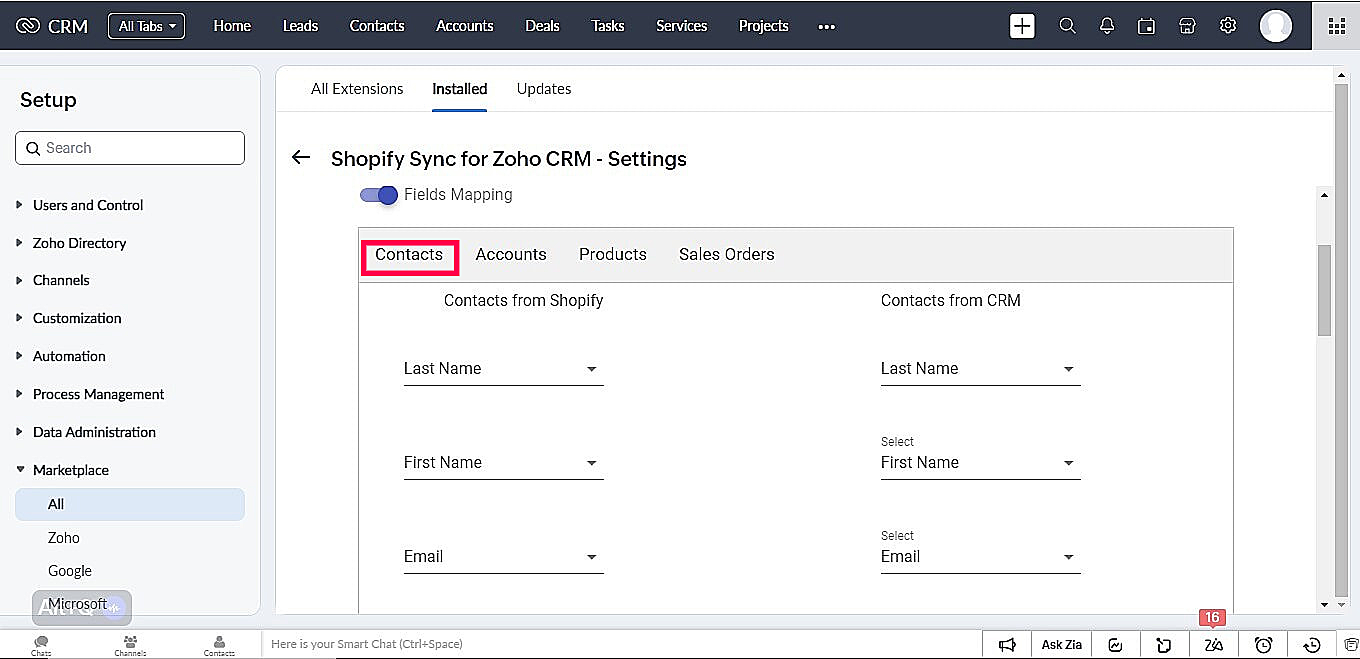Open the All Tabs dropdown
Viewport: 1360px width, 659px height.
[146, 26]
